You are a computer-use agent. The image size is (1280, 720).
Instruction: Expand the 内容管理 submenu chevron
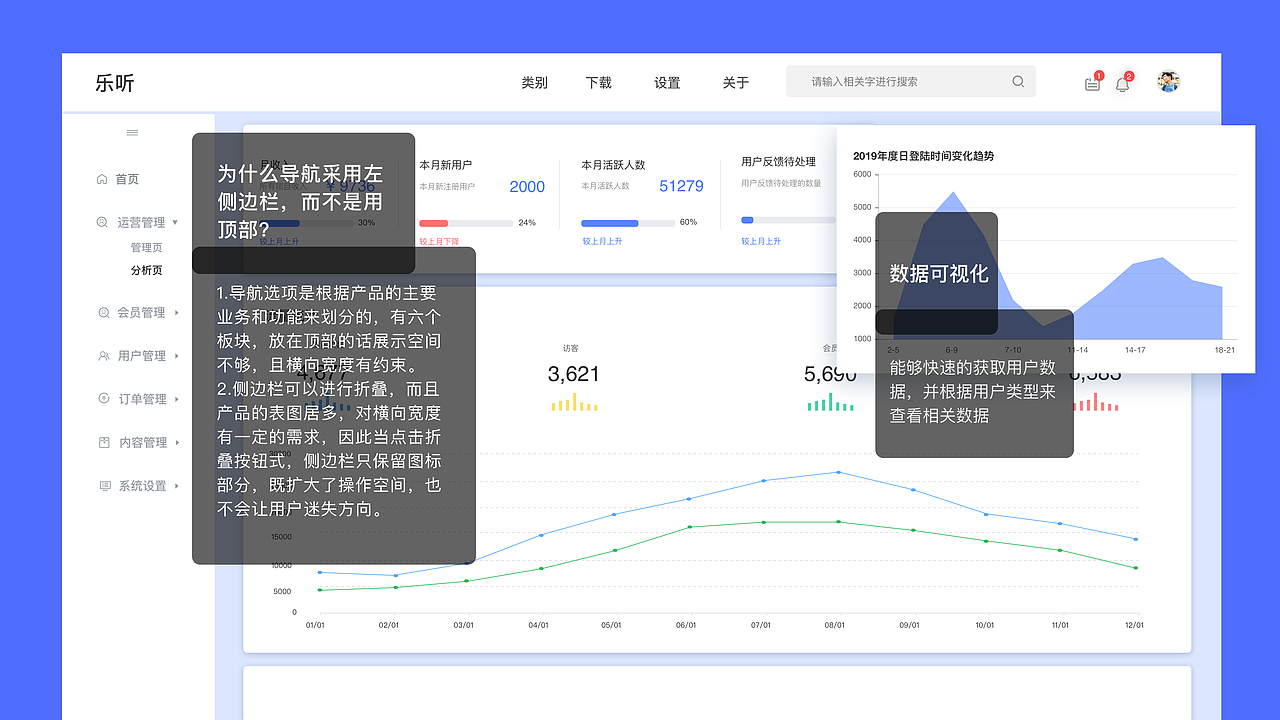pos(178,442)
